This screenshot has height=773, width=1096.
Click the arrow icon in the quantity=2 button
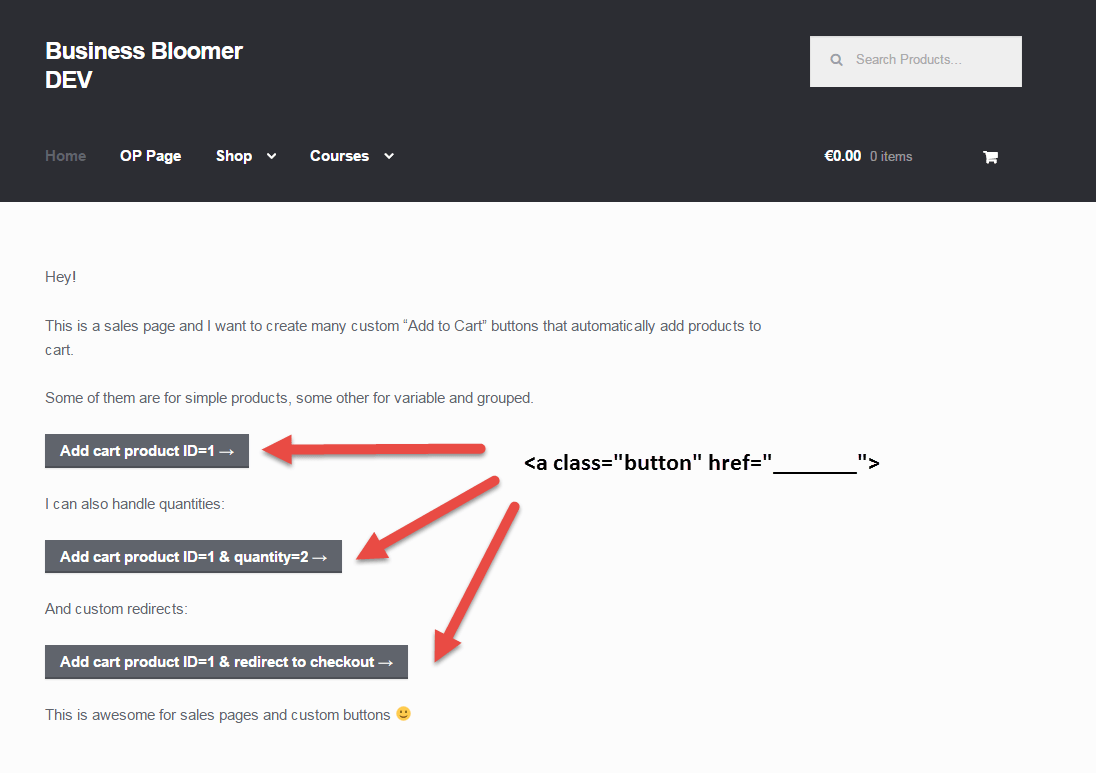point(320,556)
